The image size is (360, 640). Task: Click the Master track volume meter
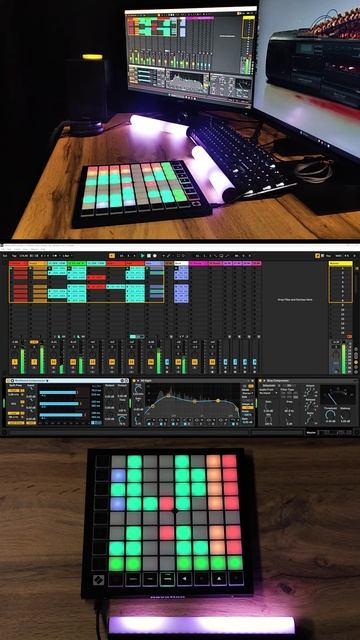343,358
